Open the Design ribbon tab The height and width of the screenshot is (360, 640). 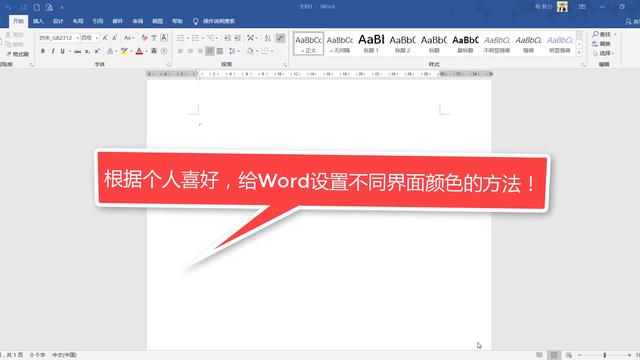click(x=58, y=21)
